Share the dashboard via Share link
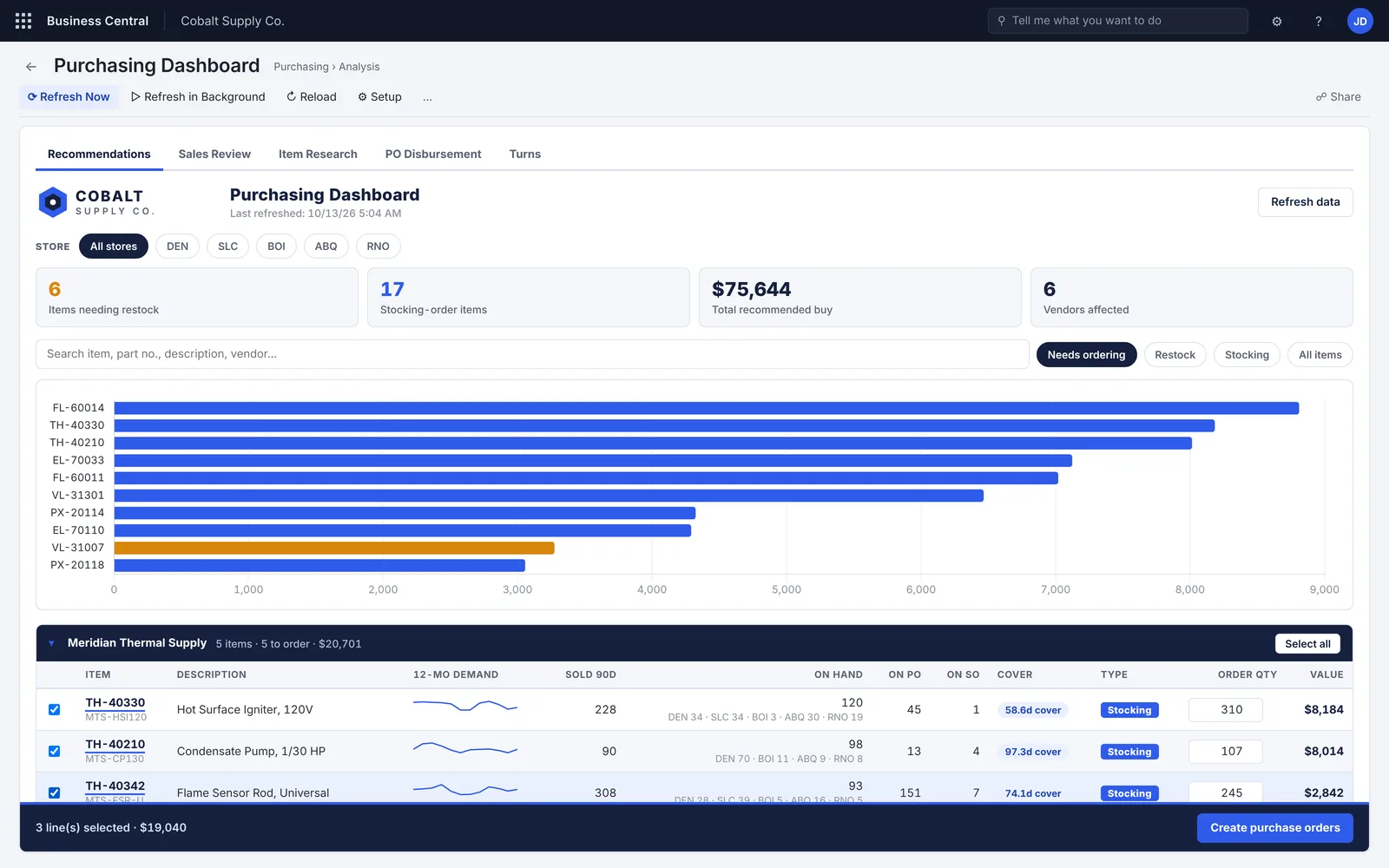The width and height of the screenshot is (1389, 868). (1339, 97)
